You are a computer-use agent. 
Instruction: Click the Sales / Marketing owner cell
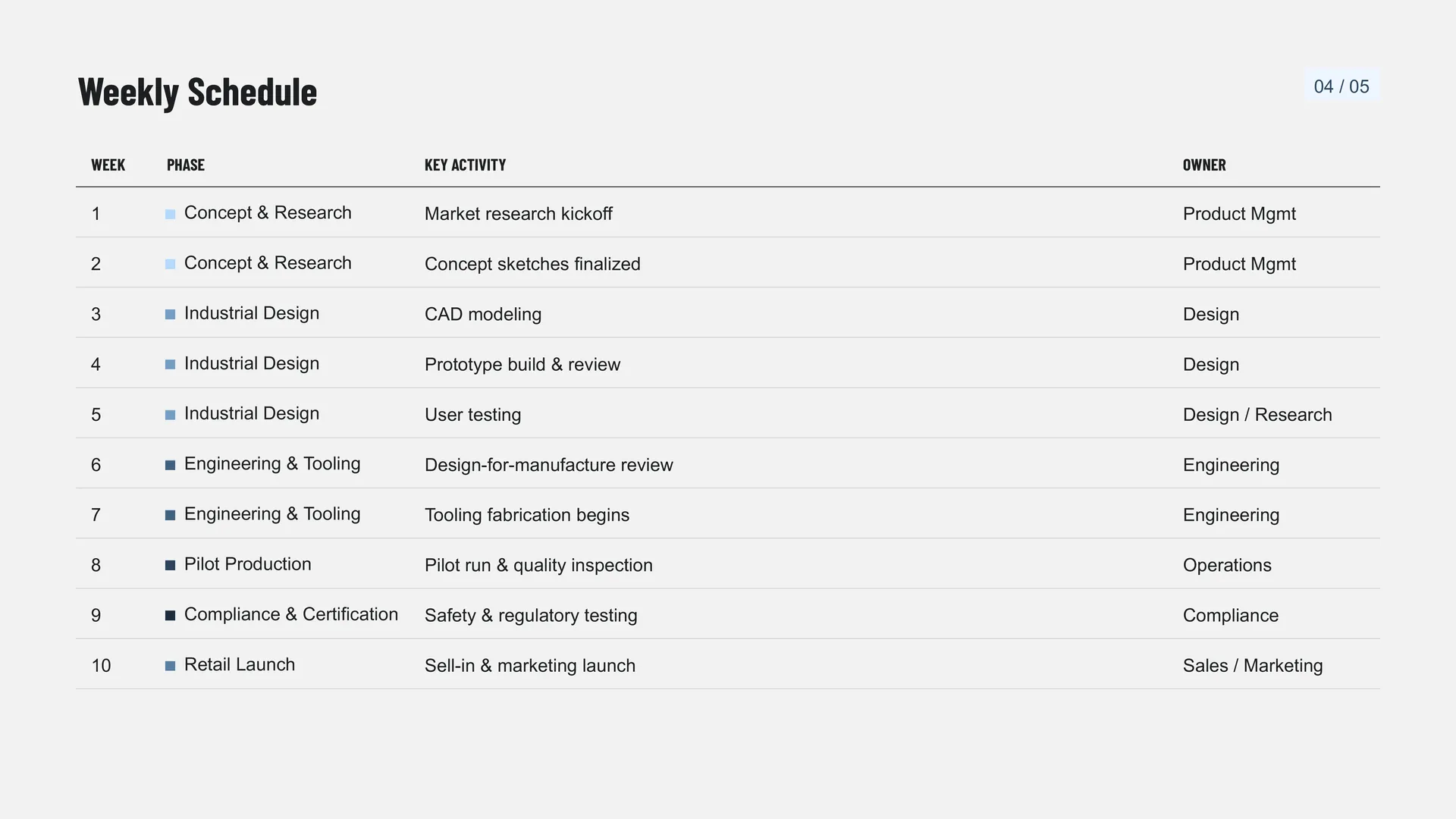(1253, 665)
